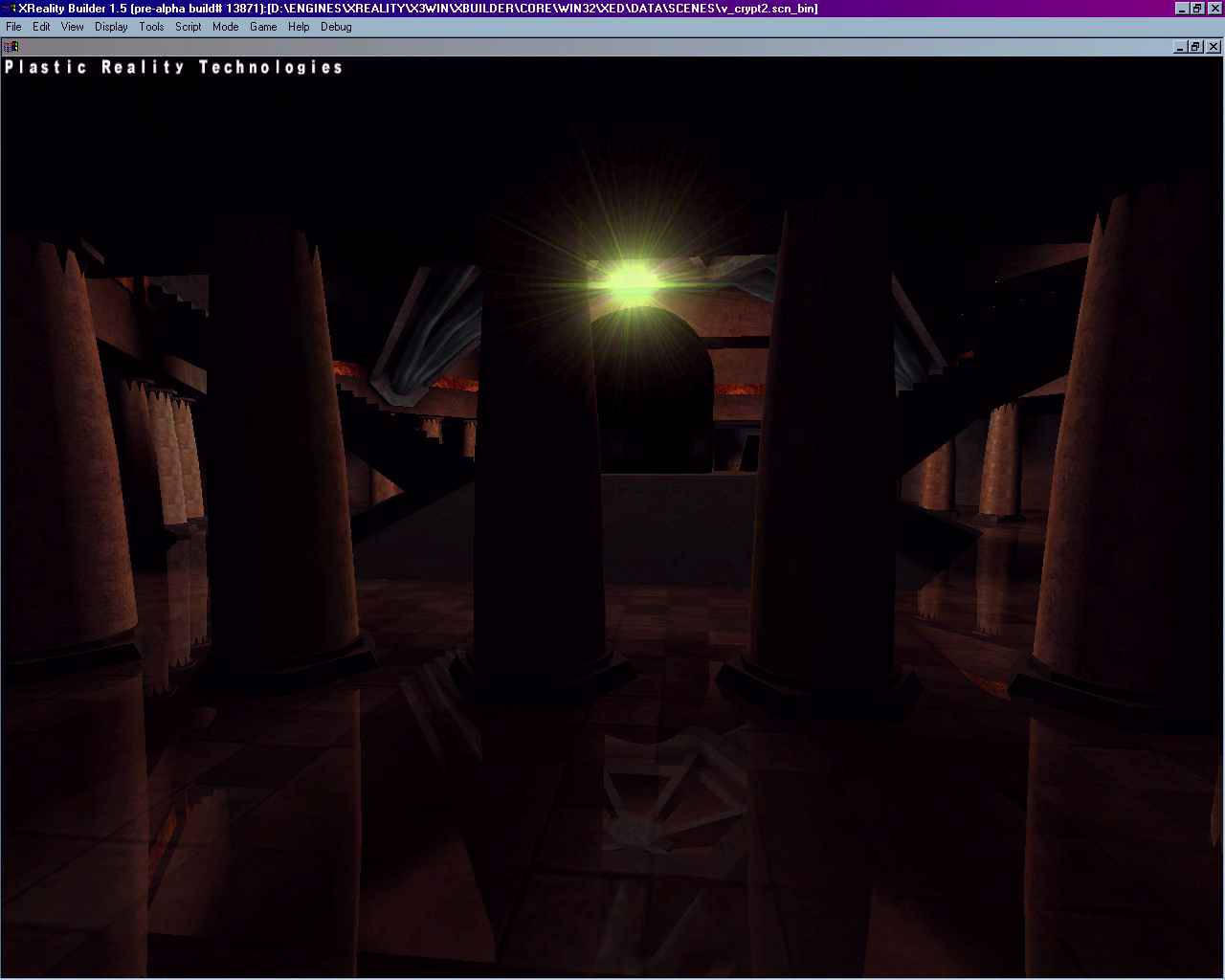Open the Display menu

click(x=111, y=27)
